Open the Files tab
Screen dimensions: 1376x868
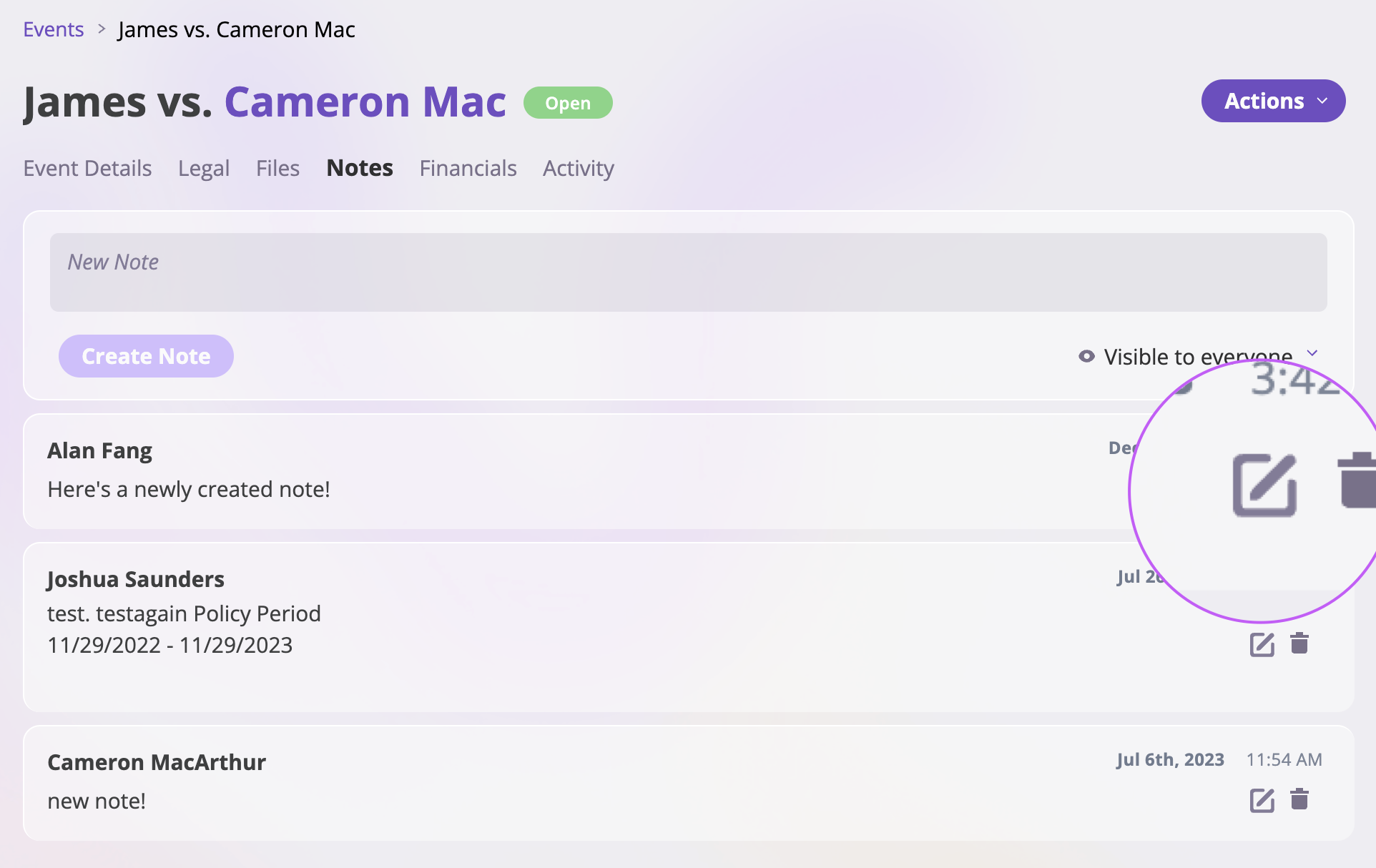[277, 168]
